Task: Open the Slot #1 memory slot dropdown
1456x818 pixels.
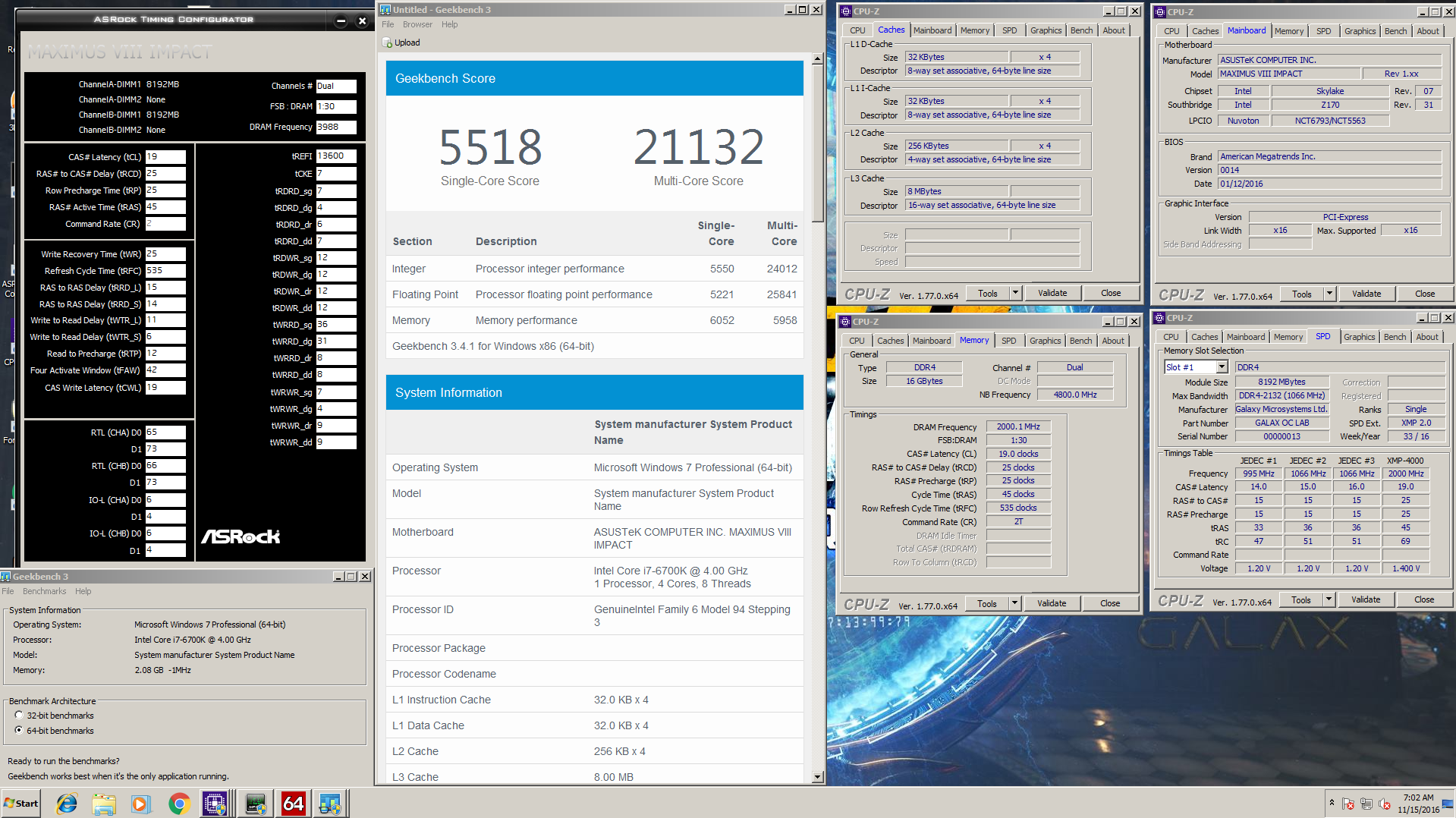Action: 1222,367
